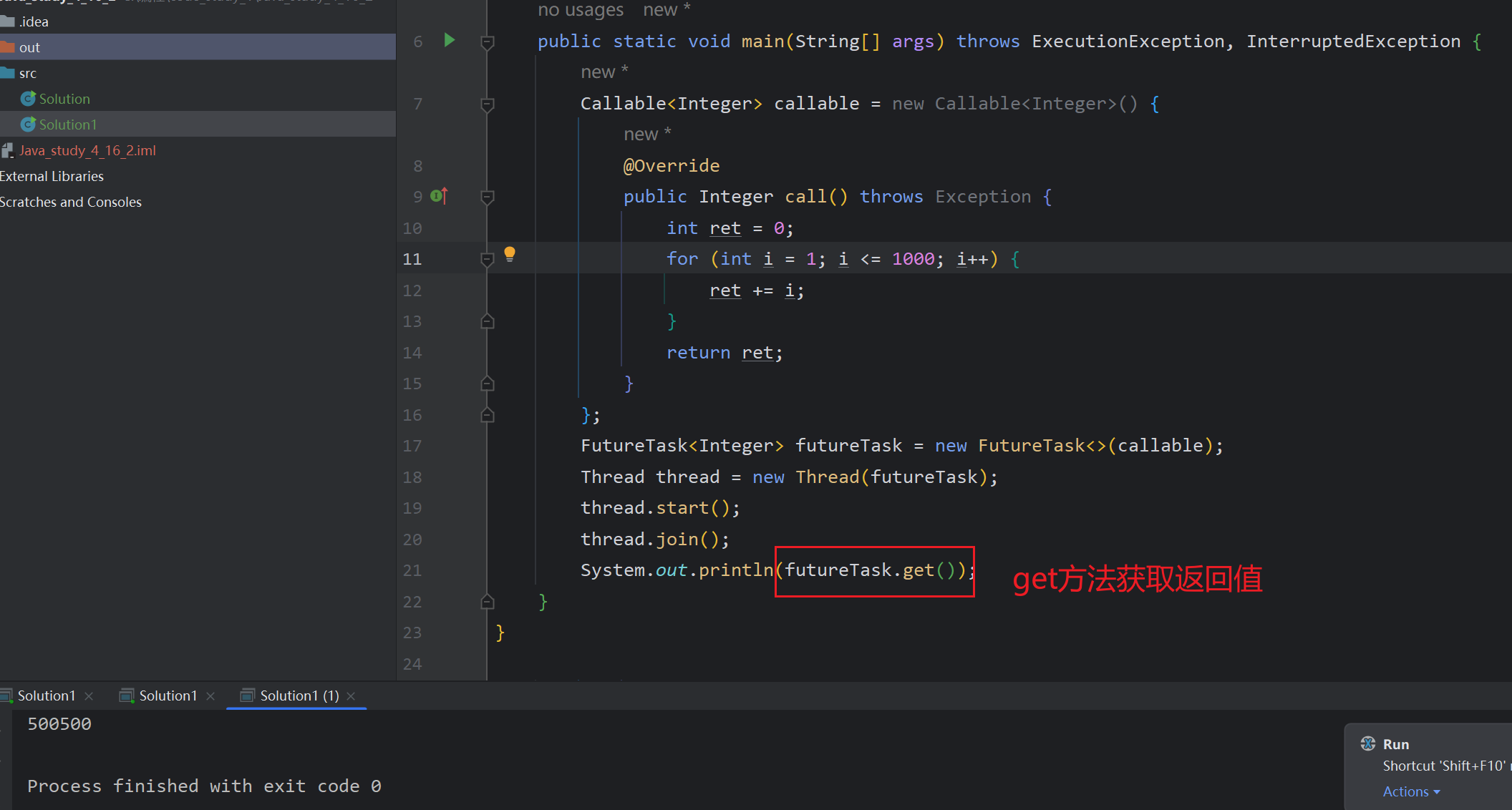Switch to the first Solution1 run tab
The width and height of the screenshot is (1512, 810).
(46, 696)
